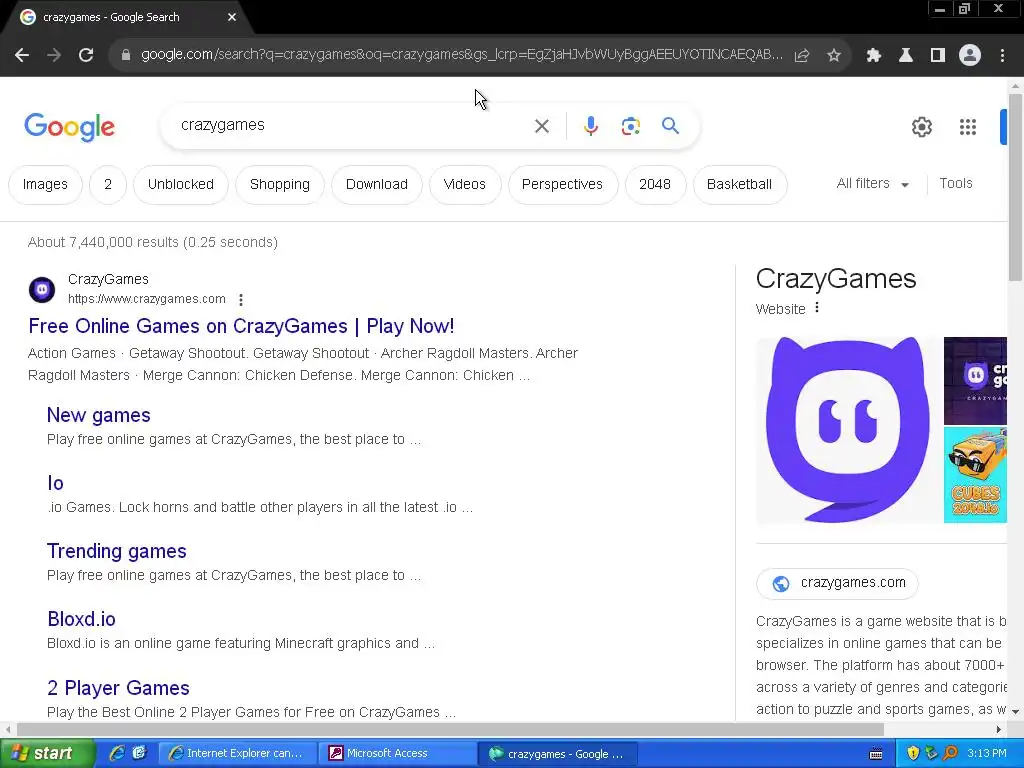1024x768 pixels.
Task: Open Google search settings gear
Action: [x=921, y=127]
